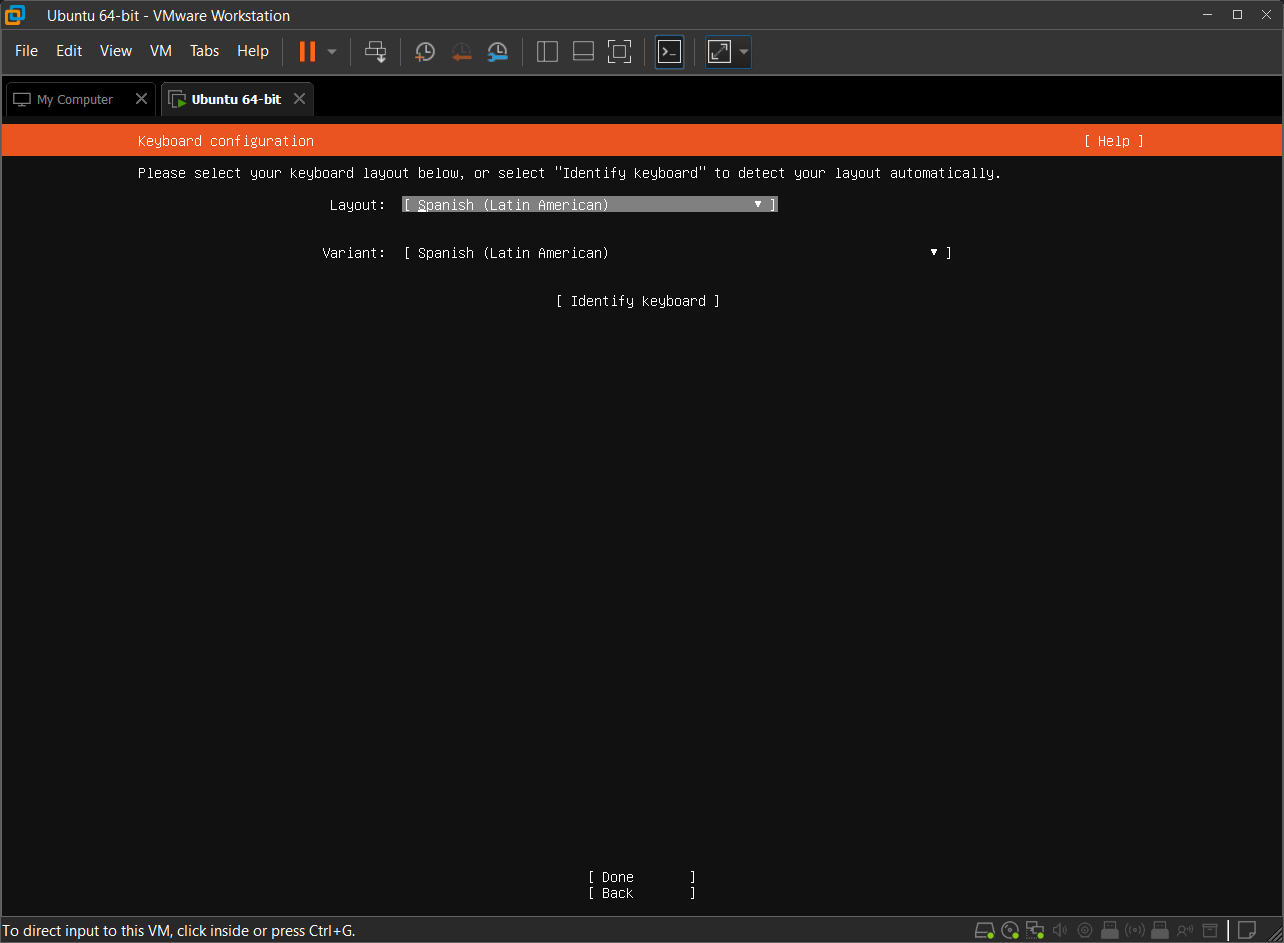The width and height of the screenshot is (1284, 943).
Task: Take a snapshot of this virtual machine
Action: (x=425, y=52)
